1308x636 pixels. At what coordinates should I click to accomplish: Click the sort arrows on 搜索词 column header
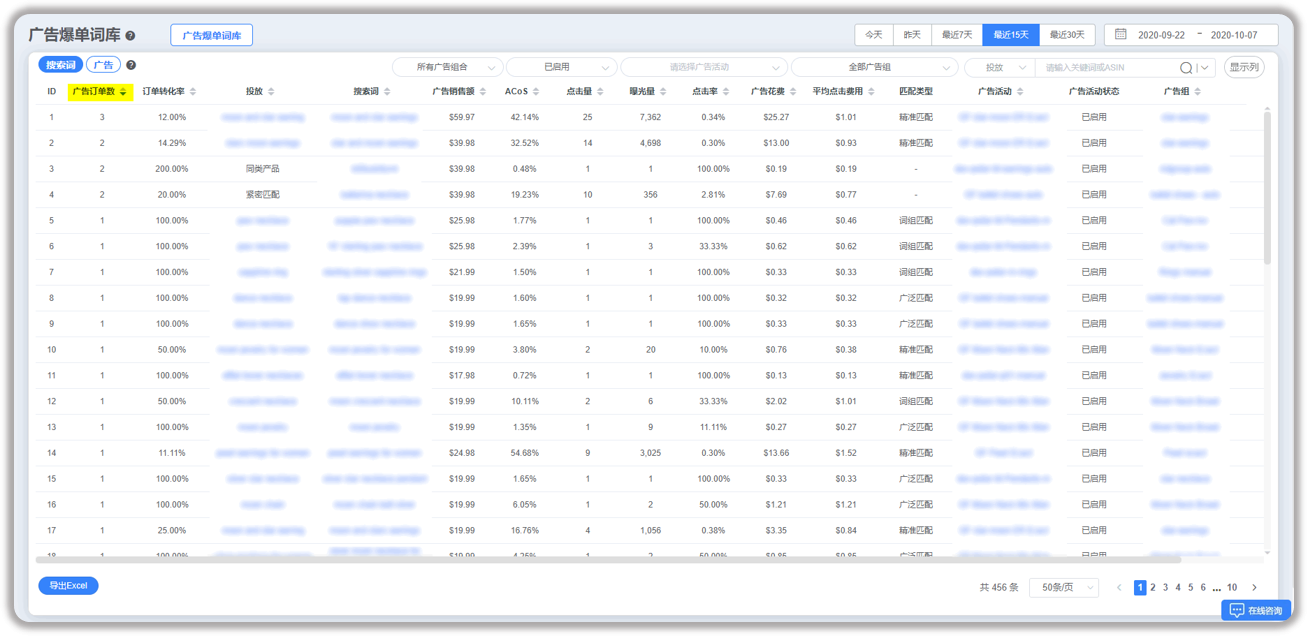point(387,92)
